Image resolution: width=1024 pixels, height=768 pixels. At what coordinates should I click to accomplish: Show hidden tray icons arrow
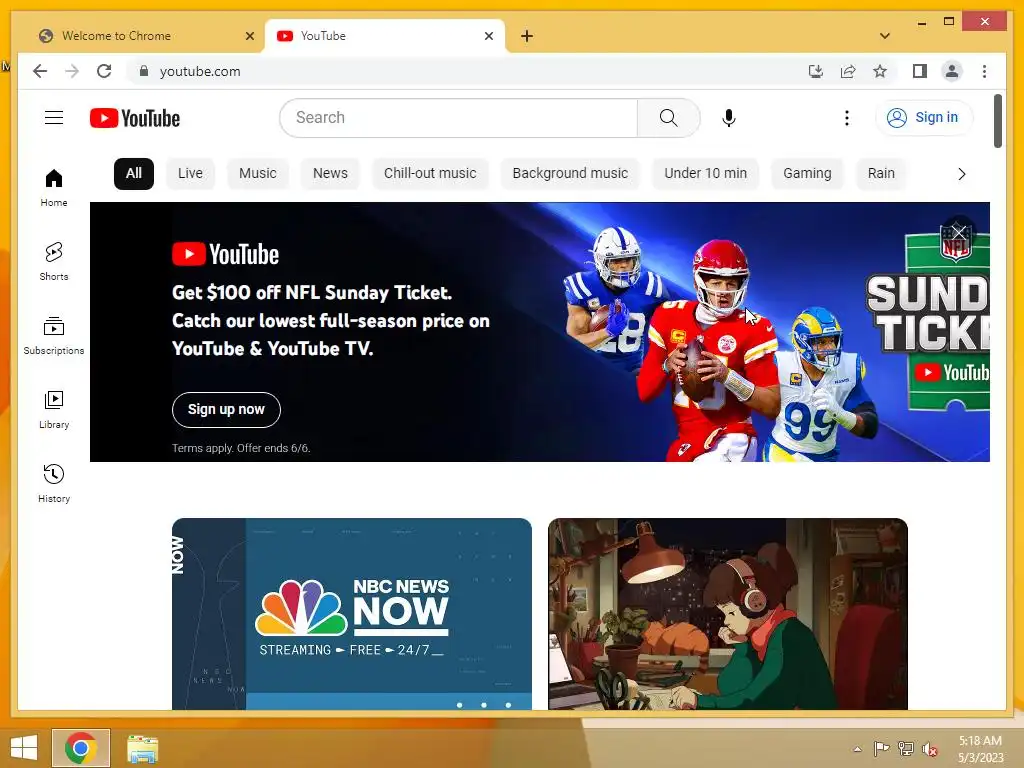point(857,749)
